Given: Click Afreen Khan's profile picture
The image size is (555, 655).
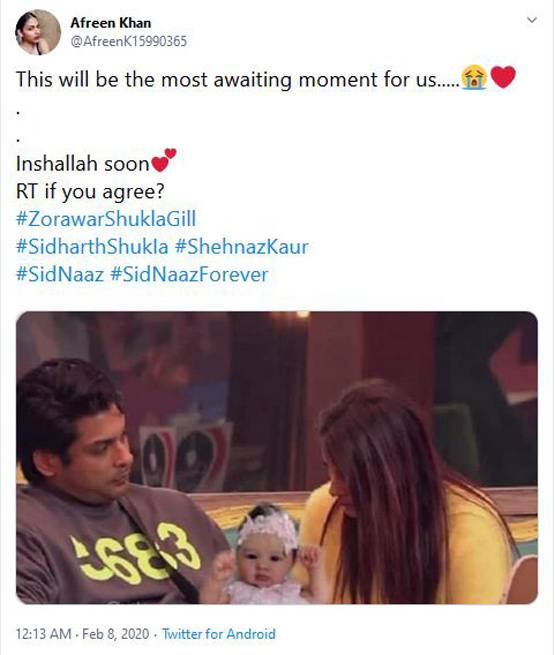Looking at the screenshot, I should (x=38, y=32).
